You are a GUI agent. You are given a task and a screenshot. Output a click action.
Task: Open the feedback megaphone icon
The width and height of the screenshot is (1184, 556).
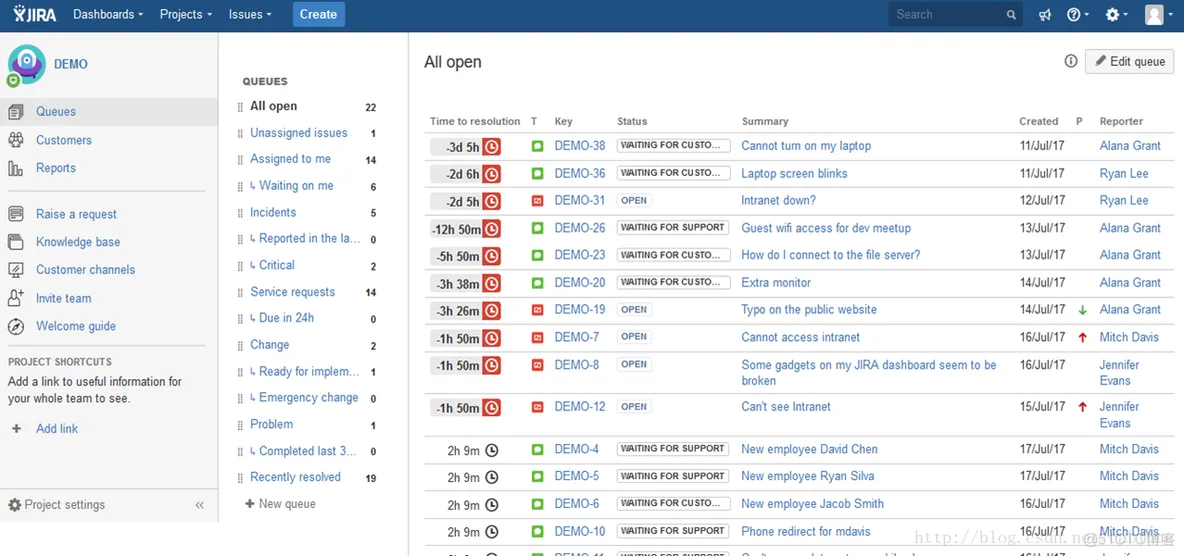pyautogui.click(x=1044, y=14)
